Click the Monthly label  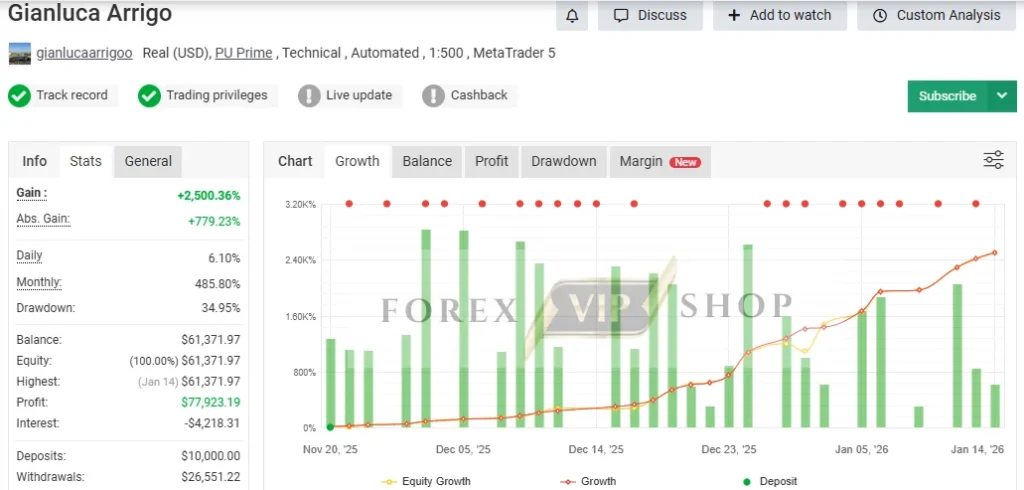39,282
